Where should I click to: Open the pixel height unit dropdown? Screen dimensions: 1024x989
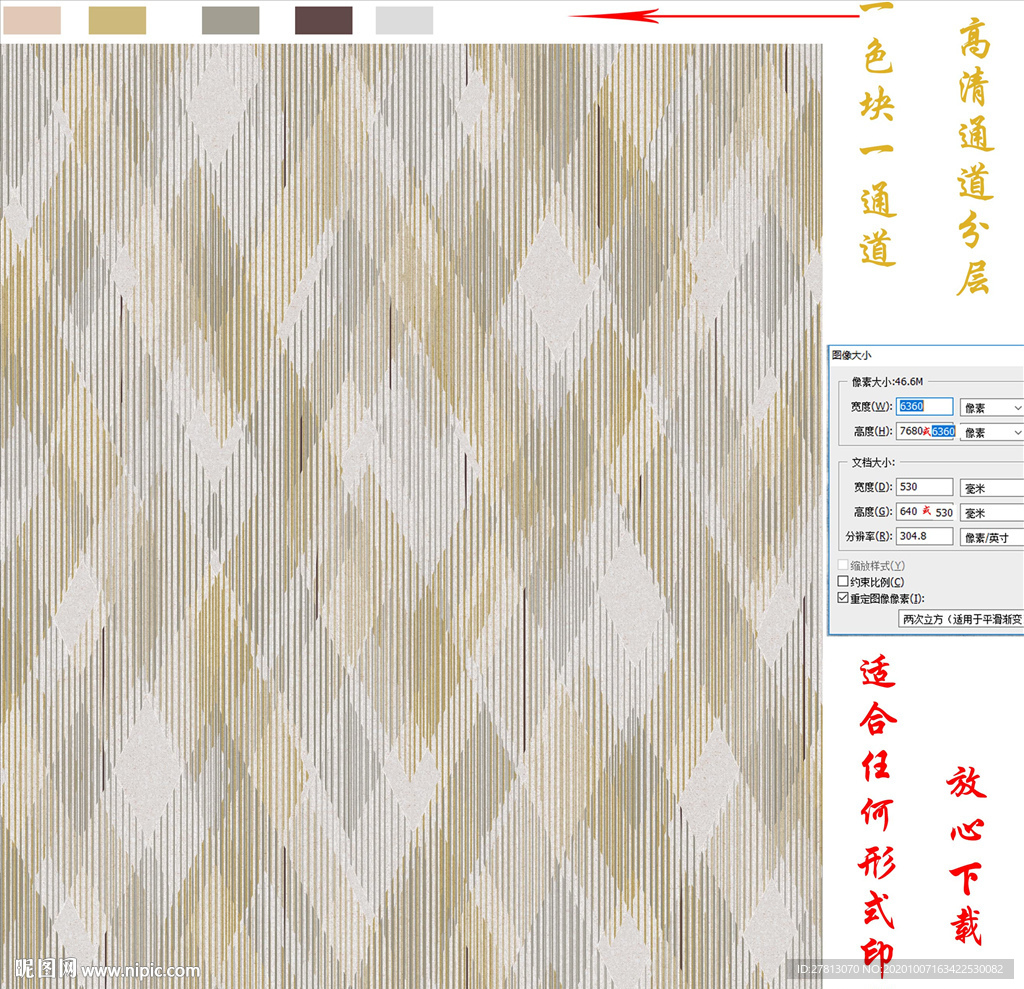[x=991, y=432]
